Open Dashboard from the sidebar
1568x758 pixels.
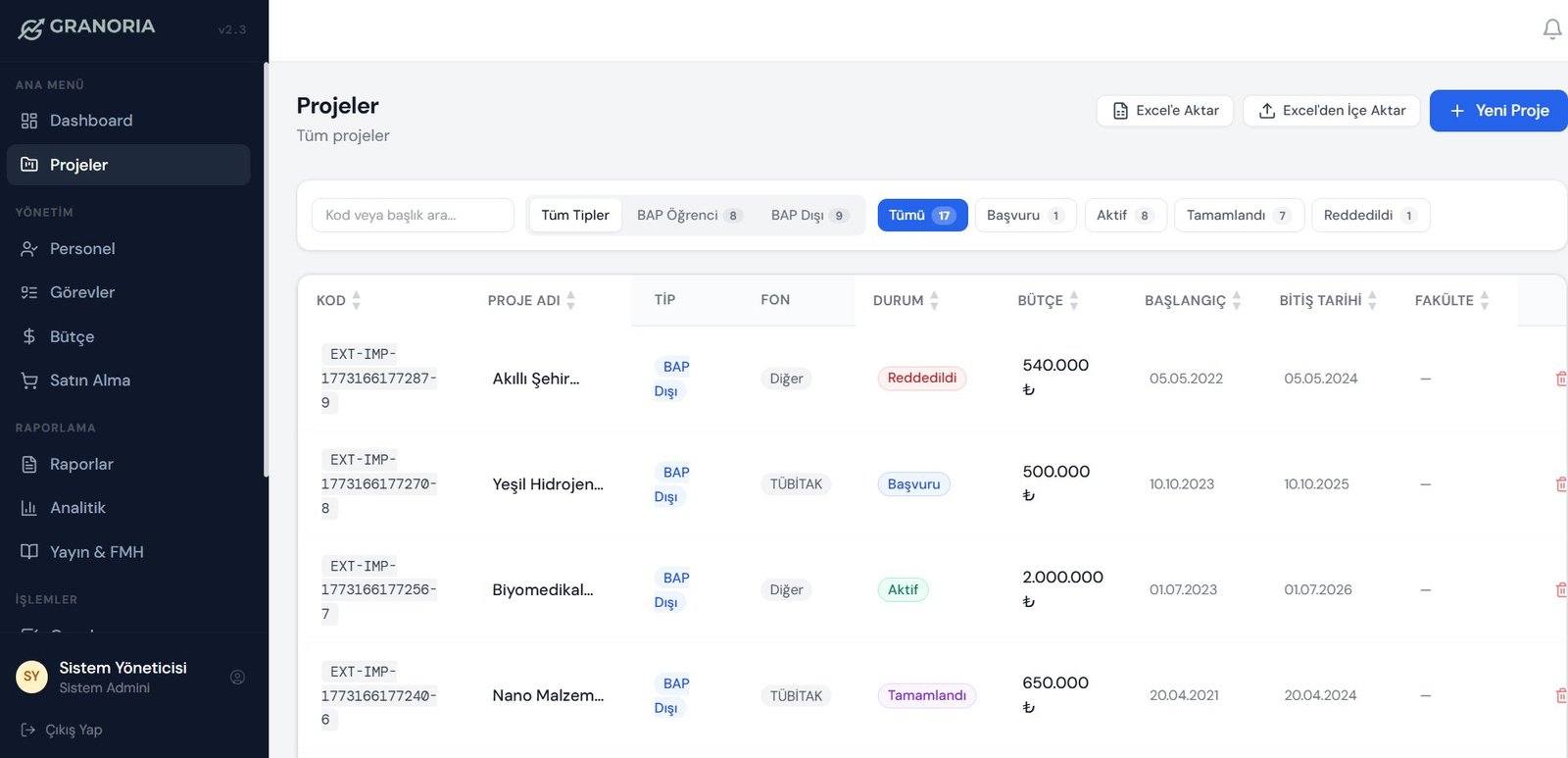(x=90, y=121)
